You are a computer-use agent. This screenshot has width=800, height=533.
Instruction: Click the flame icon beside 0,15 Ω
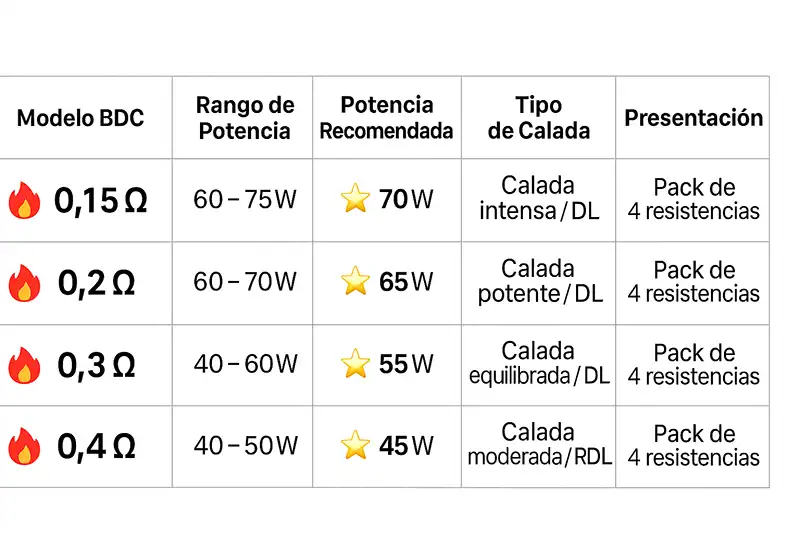coord(24,201)
